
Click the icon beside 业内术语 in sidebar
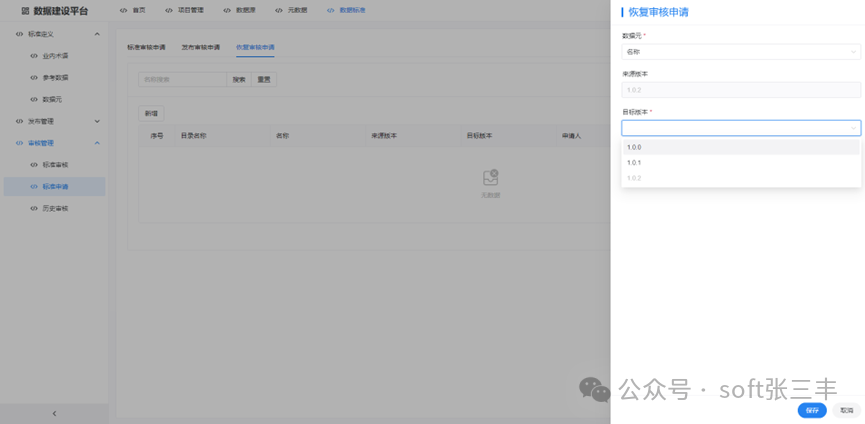pos(34,56)
